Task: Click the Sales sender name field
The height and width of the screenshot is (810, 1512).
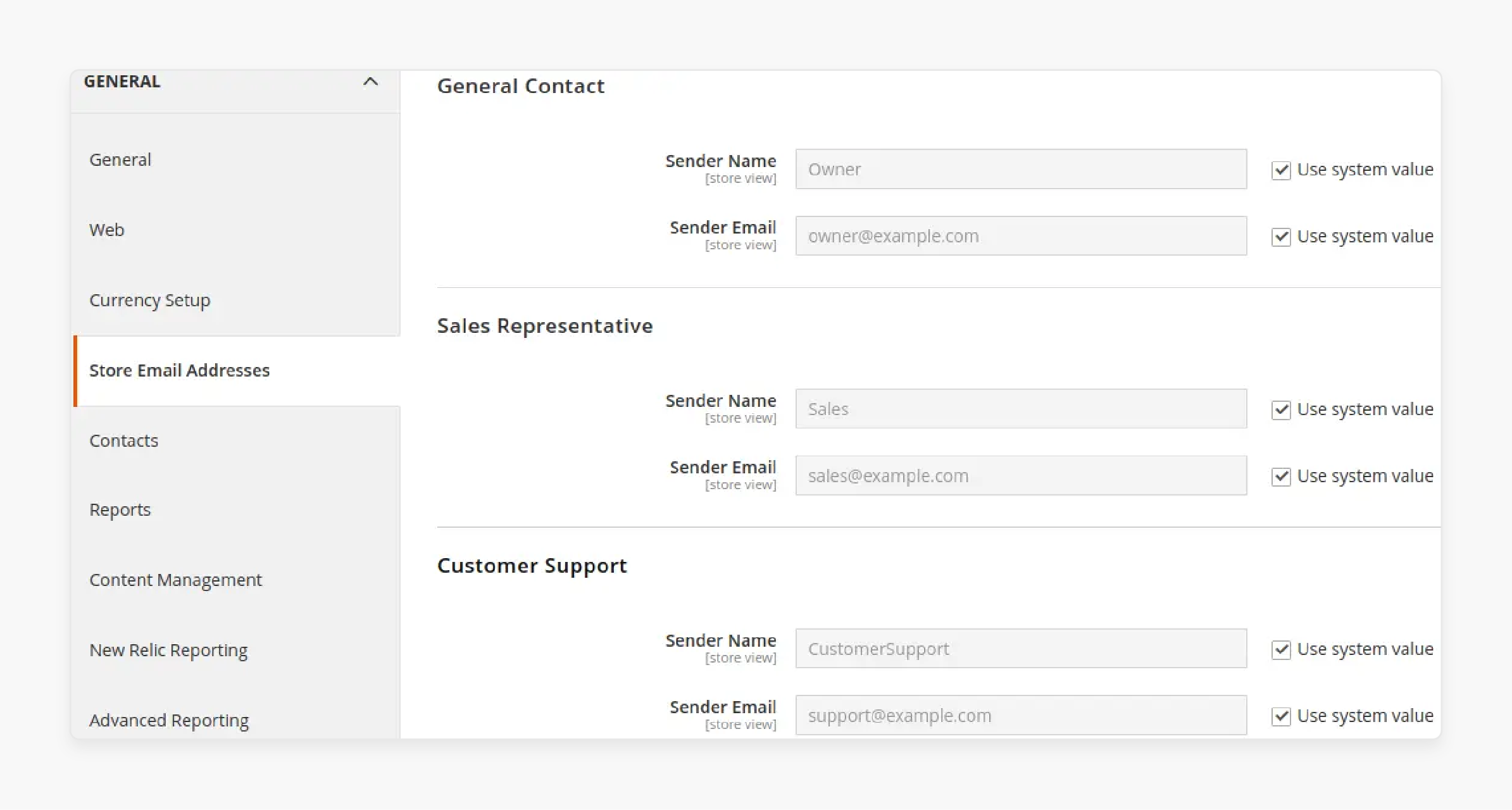Action: click(x=1021, y=409)
